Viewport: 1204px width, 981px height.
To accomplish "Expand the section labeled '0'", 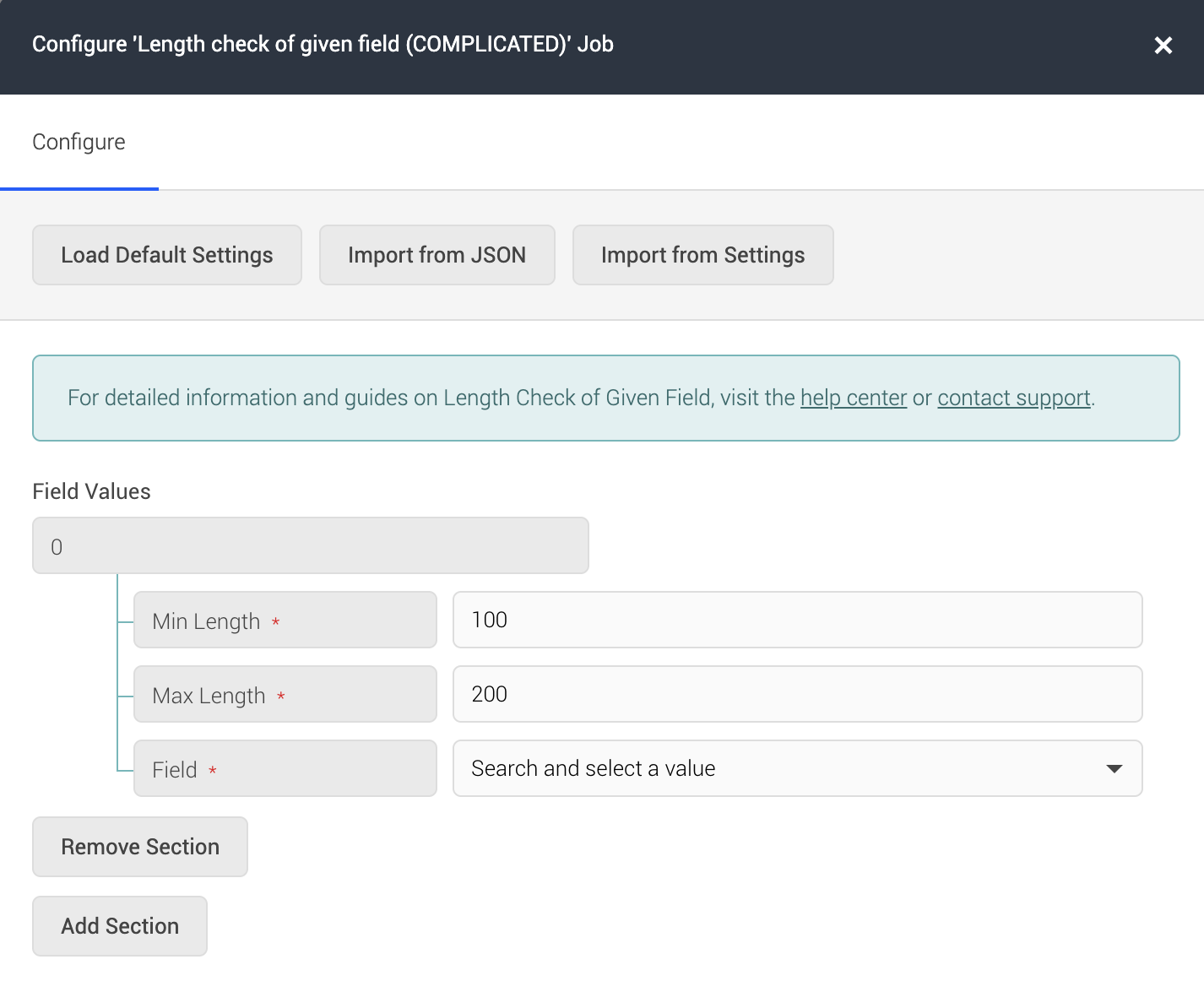I will [x=310, y=545].
